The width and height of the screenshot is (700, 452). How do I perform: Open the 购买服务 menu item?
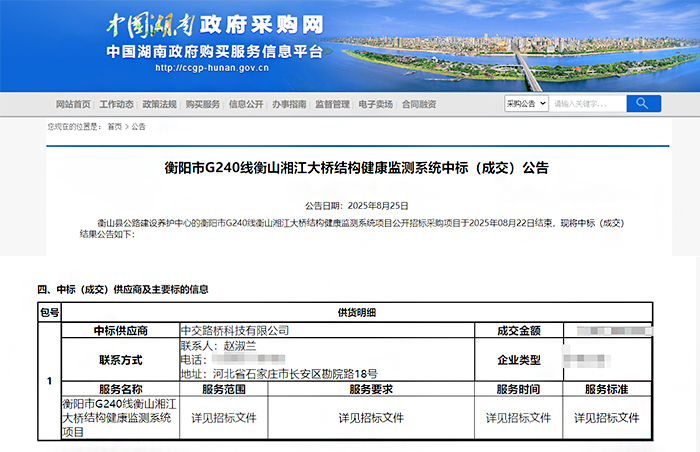(203, 104)
